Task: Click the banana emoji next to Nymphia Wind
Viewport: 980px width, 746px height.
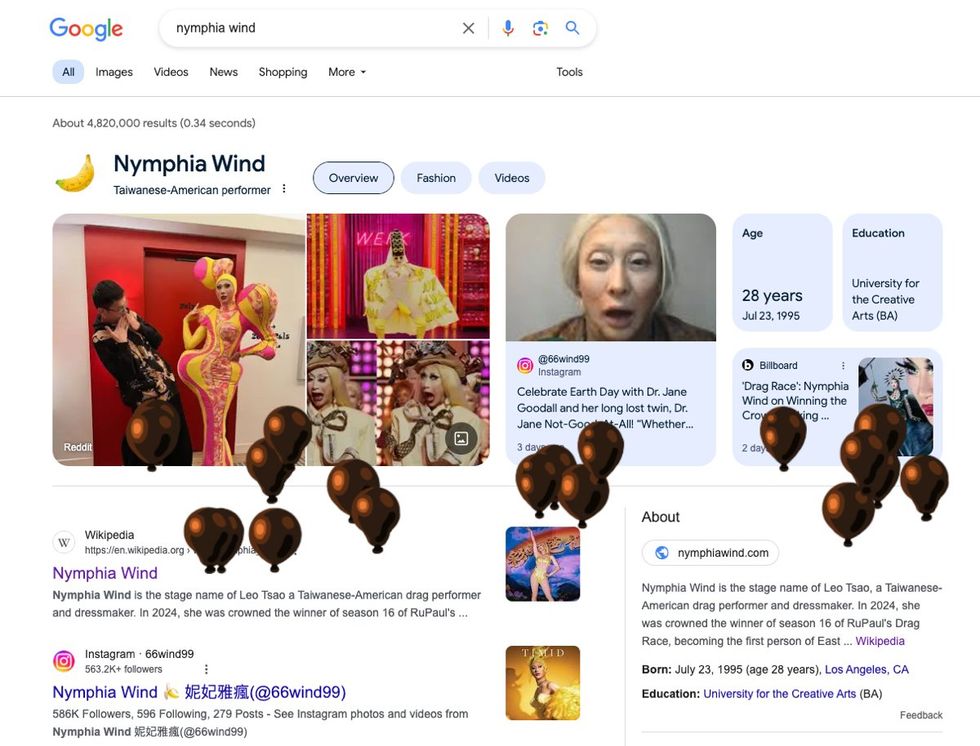Action: point(73,170)
